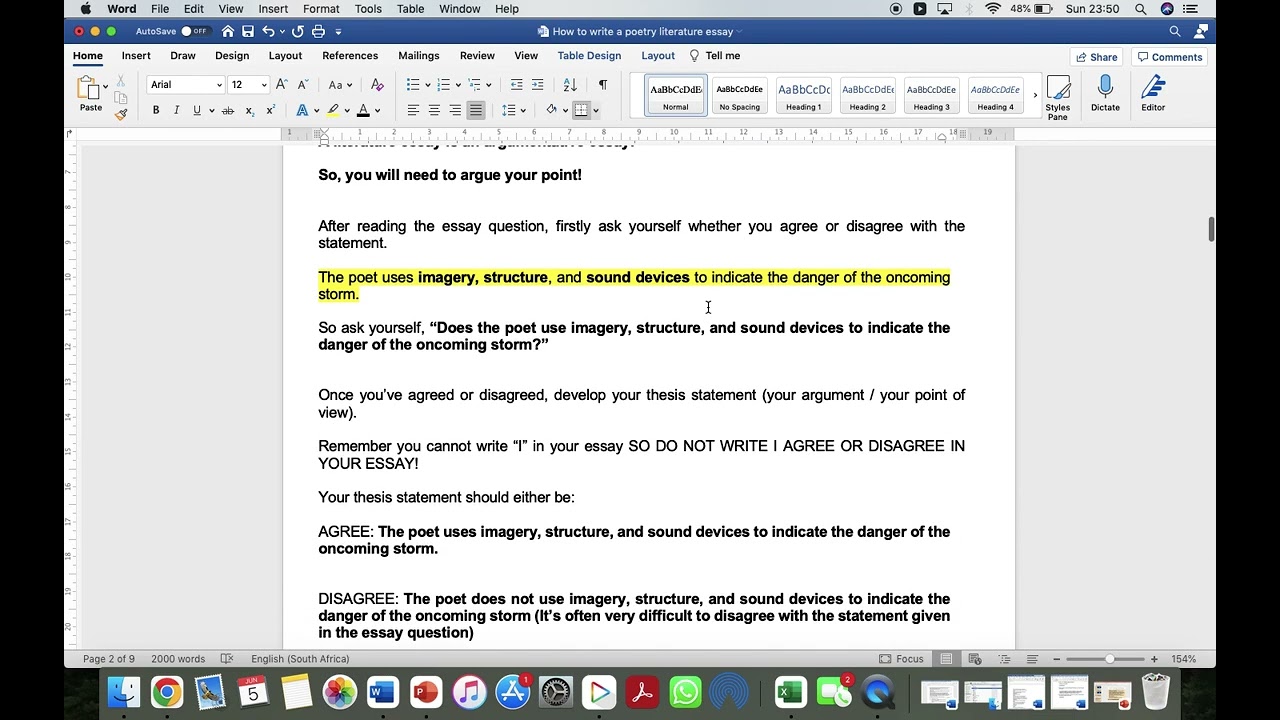This screenshot has width=1280, height=720.
Task: Toggle Underline formatting button
Action: [x=197, y=110]
